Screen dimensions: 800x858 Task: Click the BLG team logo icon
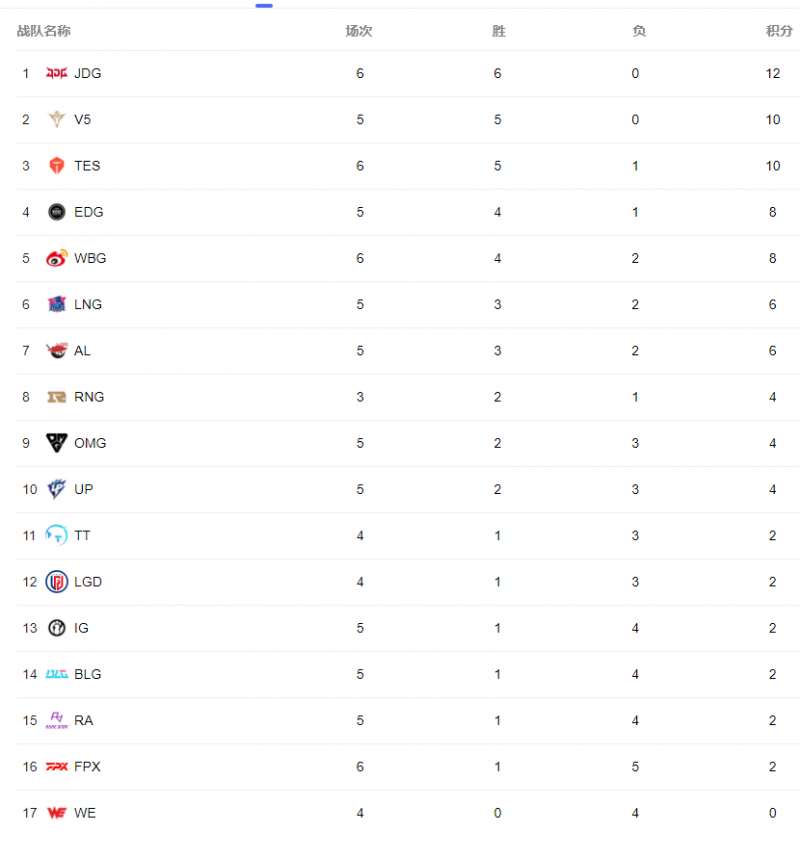click(57, 674)
